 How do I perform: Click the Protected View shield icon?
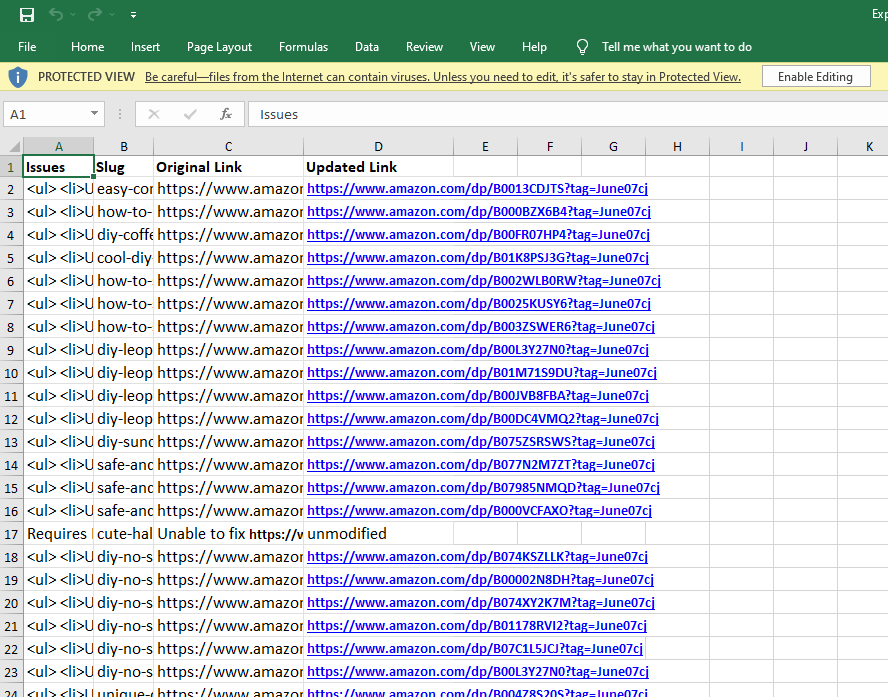pyautogui.click(x=18, y=76)
